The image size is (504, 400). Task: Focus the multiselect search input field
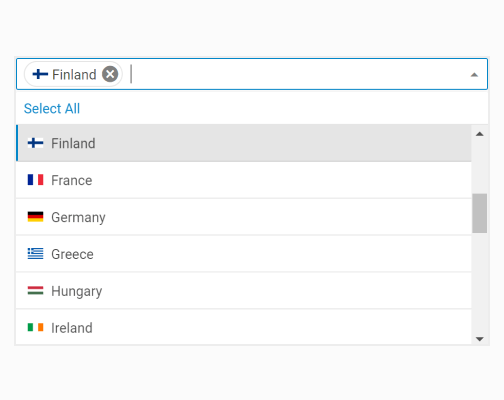[297, 74]
